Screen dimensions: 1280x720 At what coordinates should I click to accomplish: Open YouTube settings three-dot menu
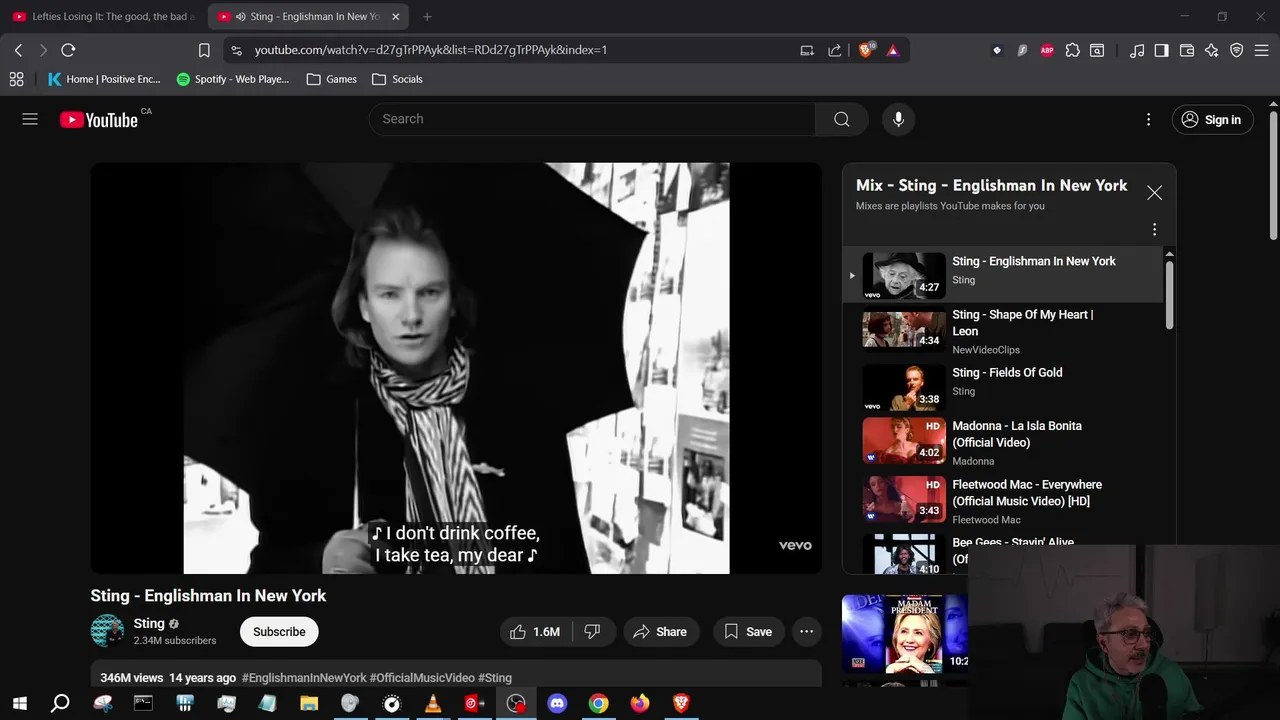pyautogui.click(x=1148, y=119)
